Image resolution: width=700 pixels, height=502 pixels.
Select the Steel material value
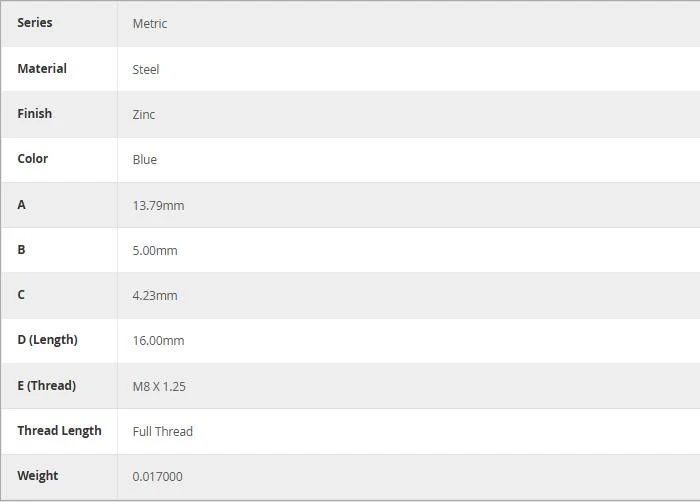[x=146, y=70]
